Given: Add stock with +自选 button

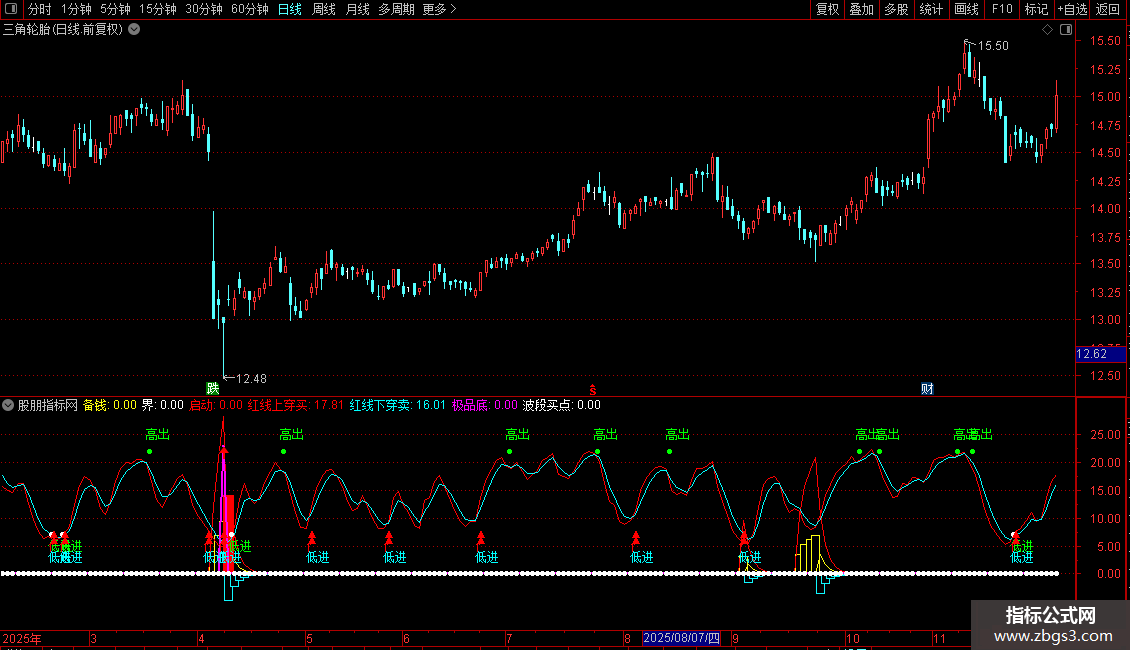Looking at the screenshot, I should (x=1072, y=9).
